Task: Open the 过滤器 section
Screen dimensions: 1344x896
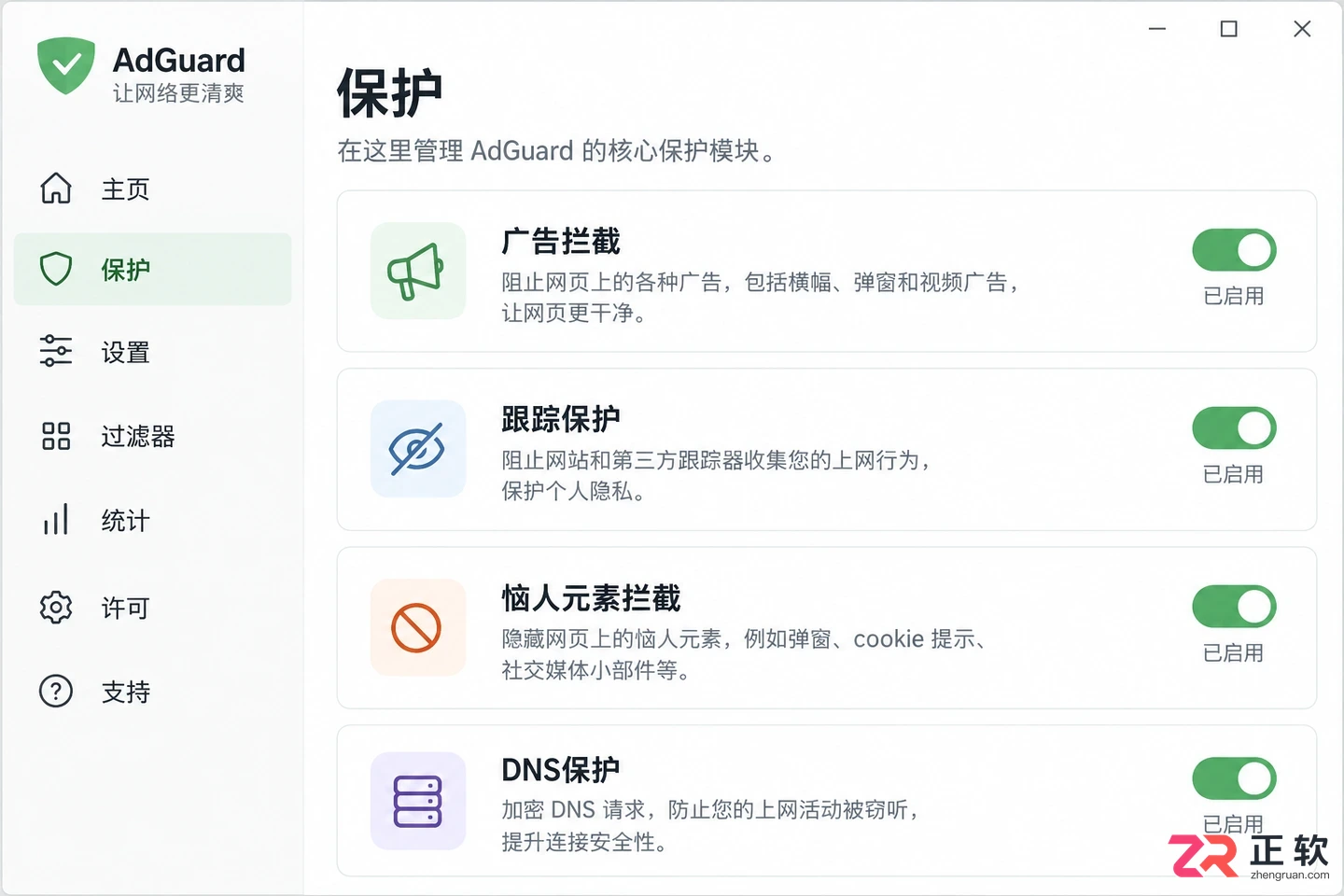Action: pos(153,436)
